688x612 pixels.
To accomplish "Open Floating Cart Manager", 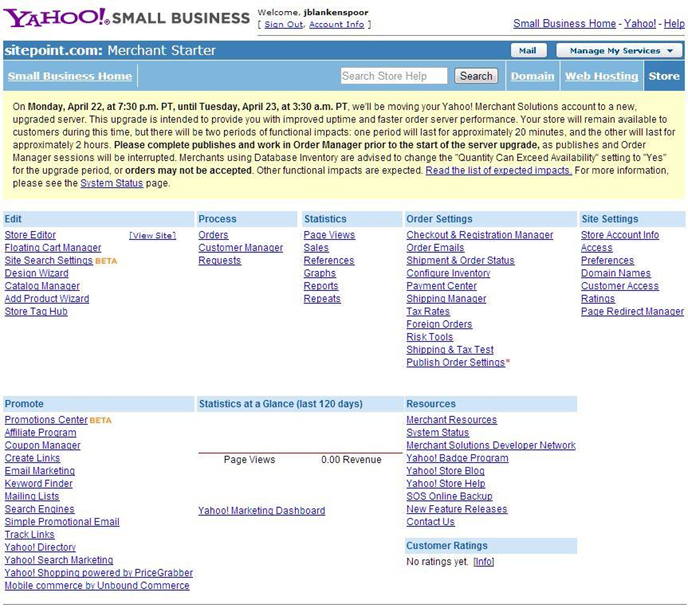I will 53,247.
